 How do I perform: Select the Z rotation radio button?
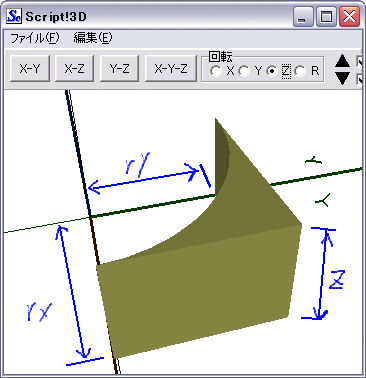(x=272, y=71)
